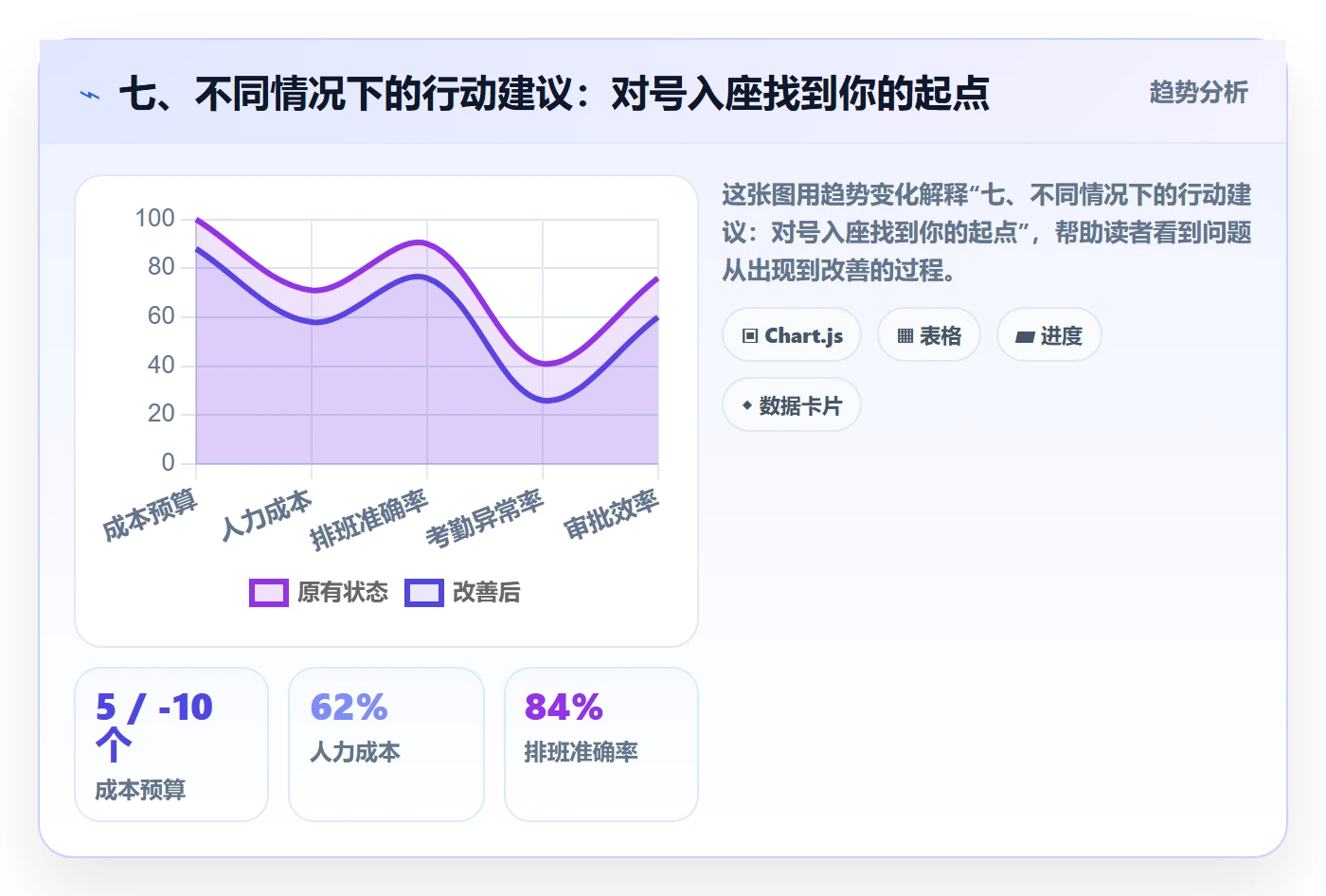
Task: Click the 排班准确率 axis label on the chart
Action: click(368, 520)
